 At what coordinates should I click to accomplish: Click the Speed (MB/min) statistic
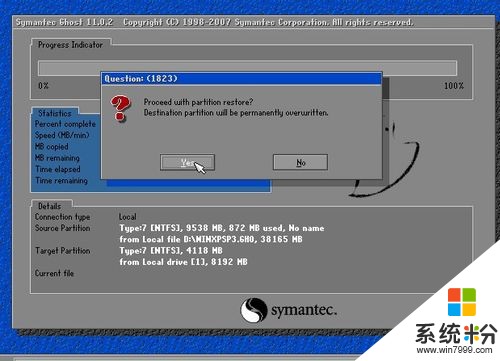62,135
